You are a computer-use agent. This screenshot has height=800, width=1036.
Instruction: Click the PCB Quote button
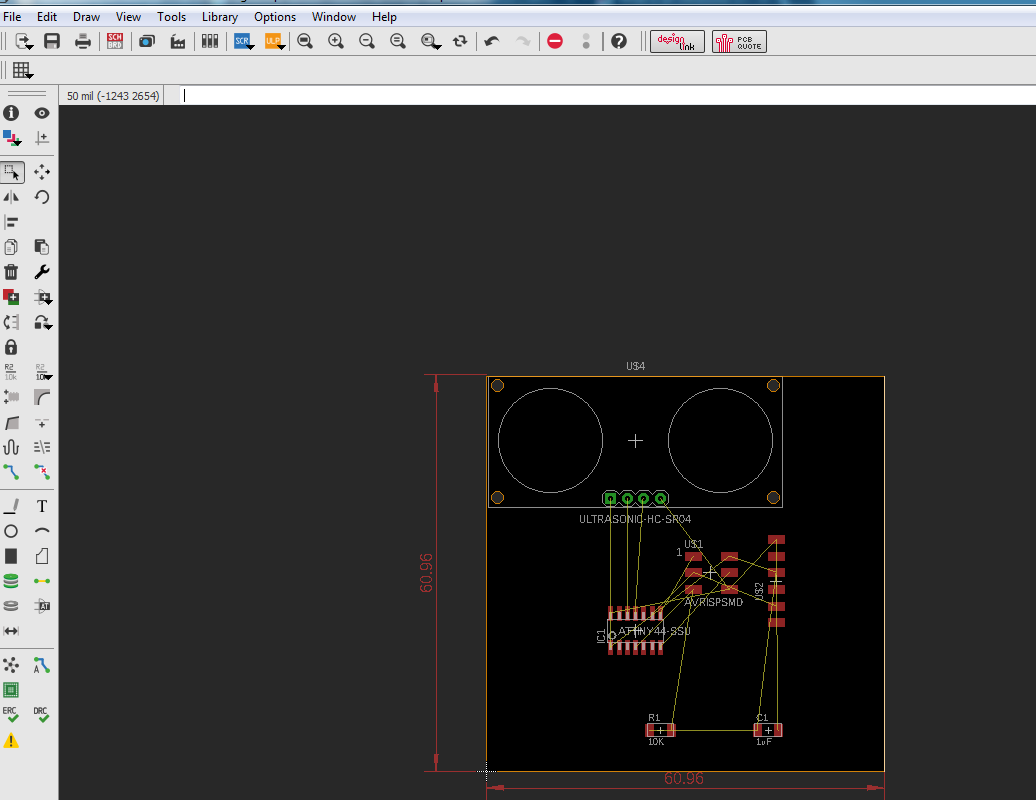(x=739, y=41)
